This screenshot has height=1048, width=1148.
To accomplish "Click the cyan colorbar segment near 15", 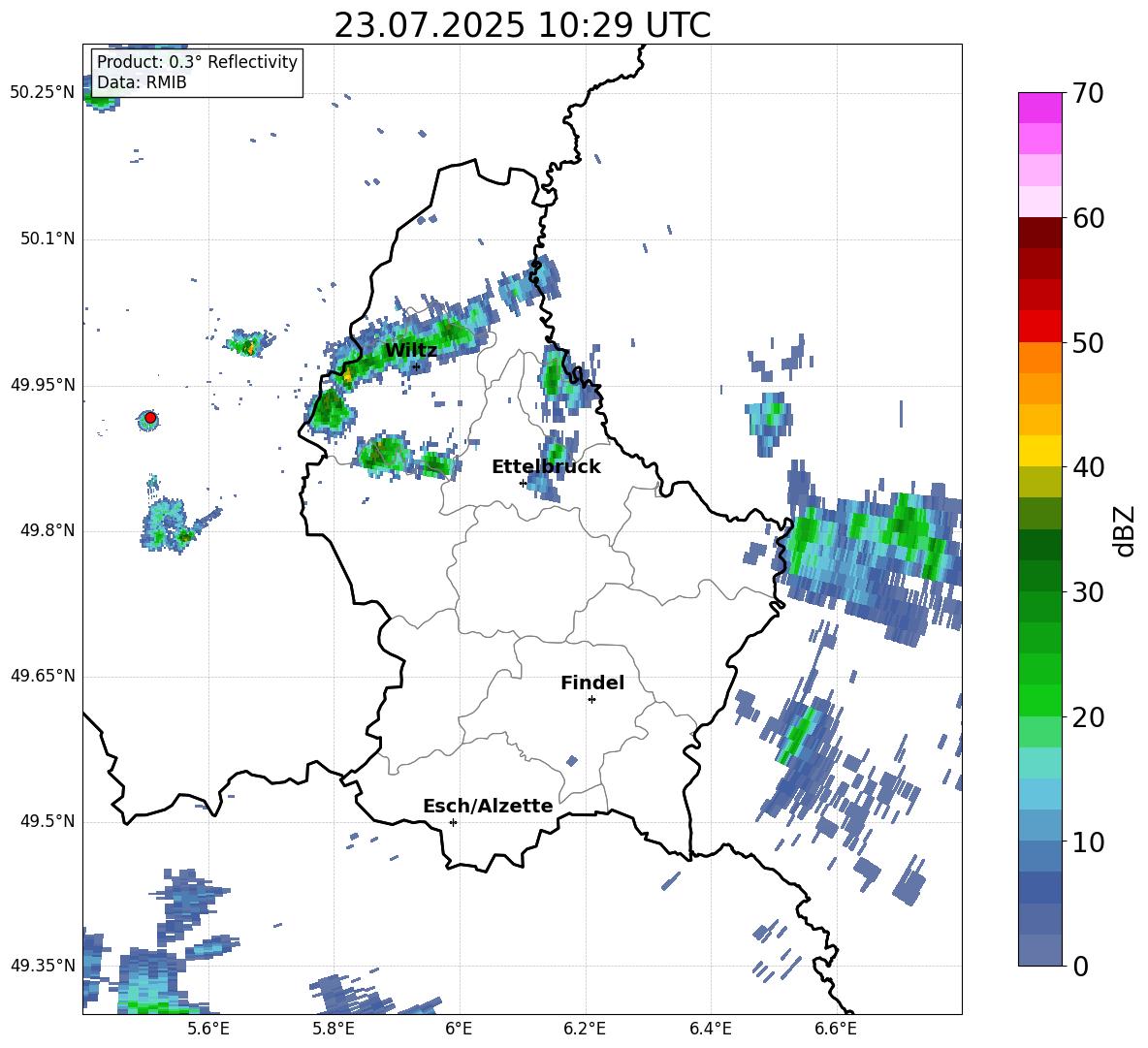I will click(1039, 763).
